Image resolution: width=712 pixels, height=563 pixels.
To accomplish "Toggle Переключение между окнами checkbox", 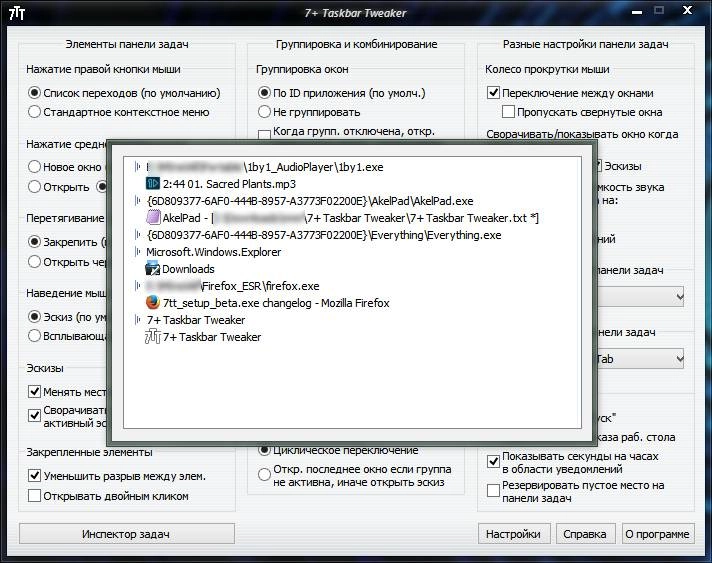I will click(493, 93).
